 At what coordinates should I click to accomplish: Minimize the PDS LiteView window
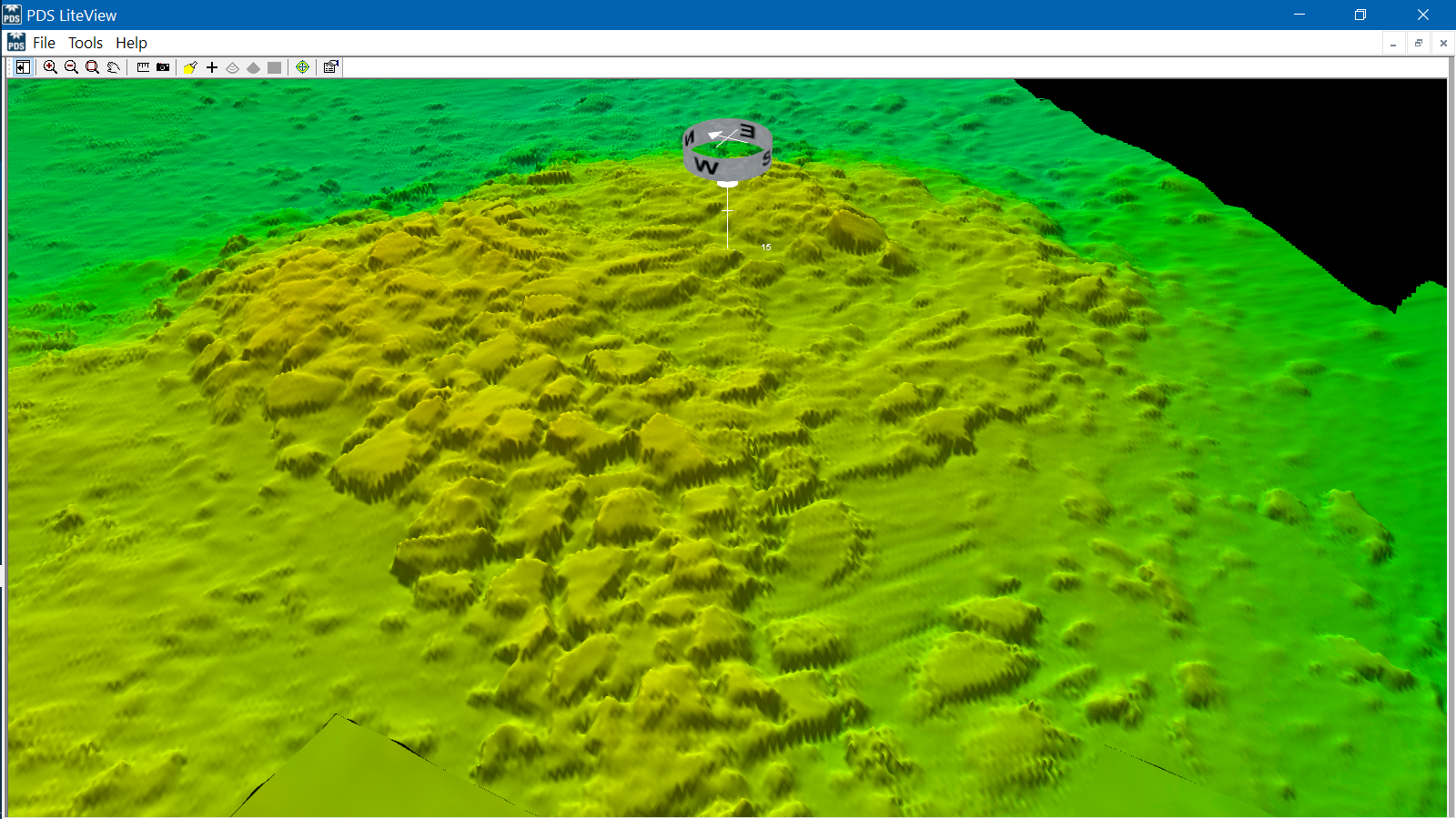[1299, 15]
